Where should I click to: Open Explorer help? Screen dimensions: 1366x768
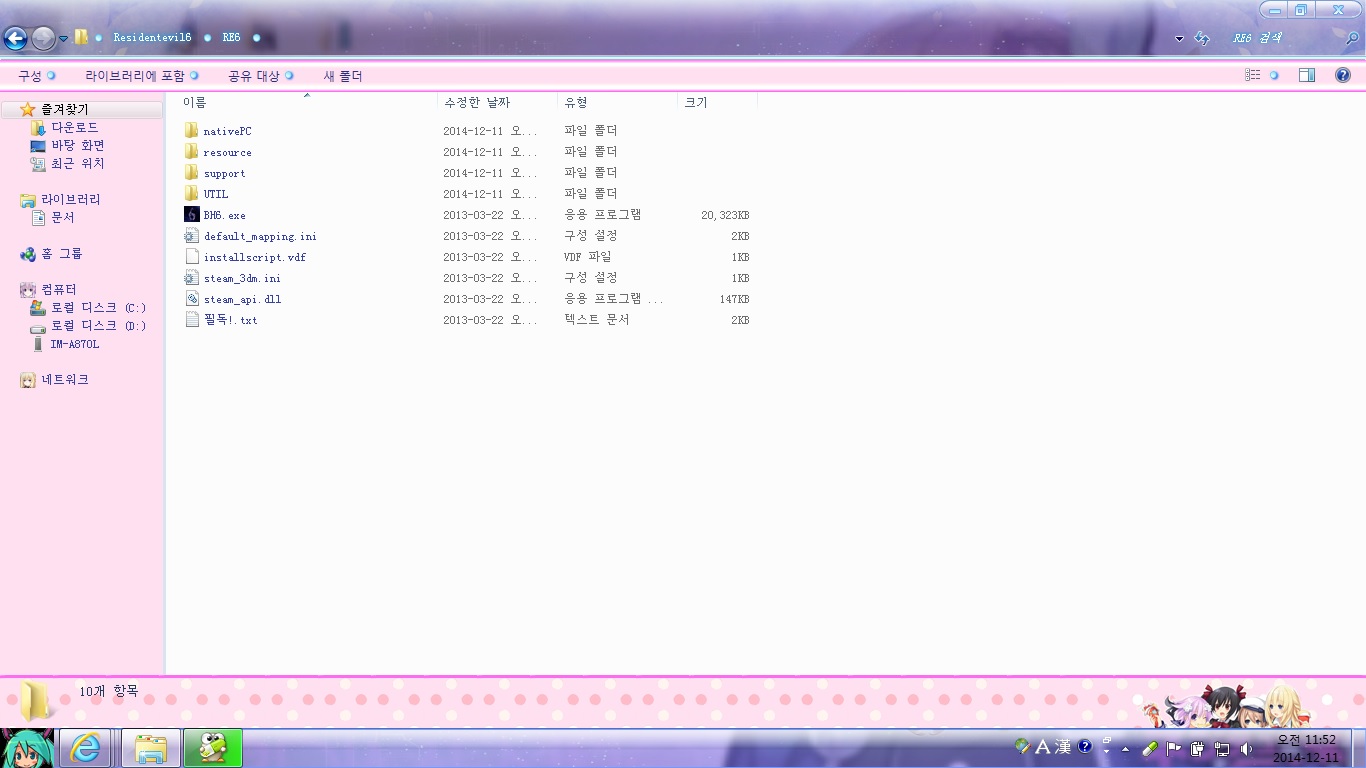[x=1343, y=75]
